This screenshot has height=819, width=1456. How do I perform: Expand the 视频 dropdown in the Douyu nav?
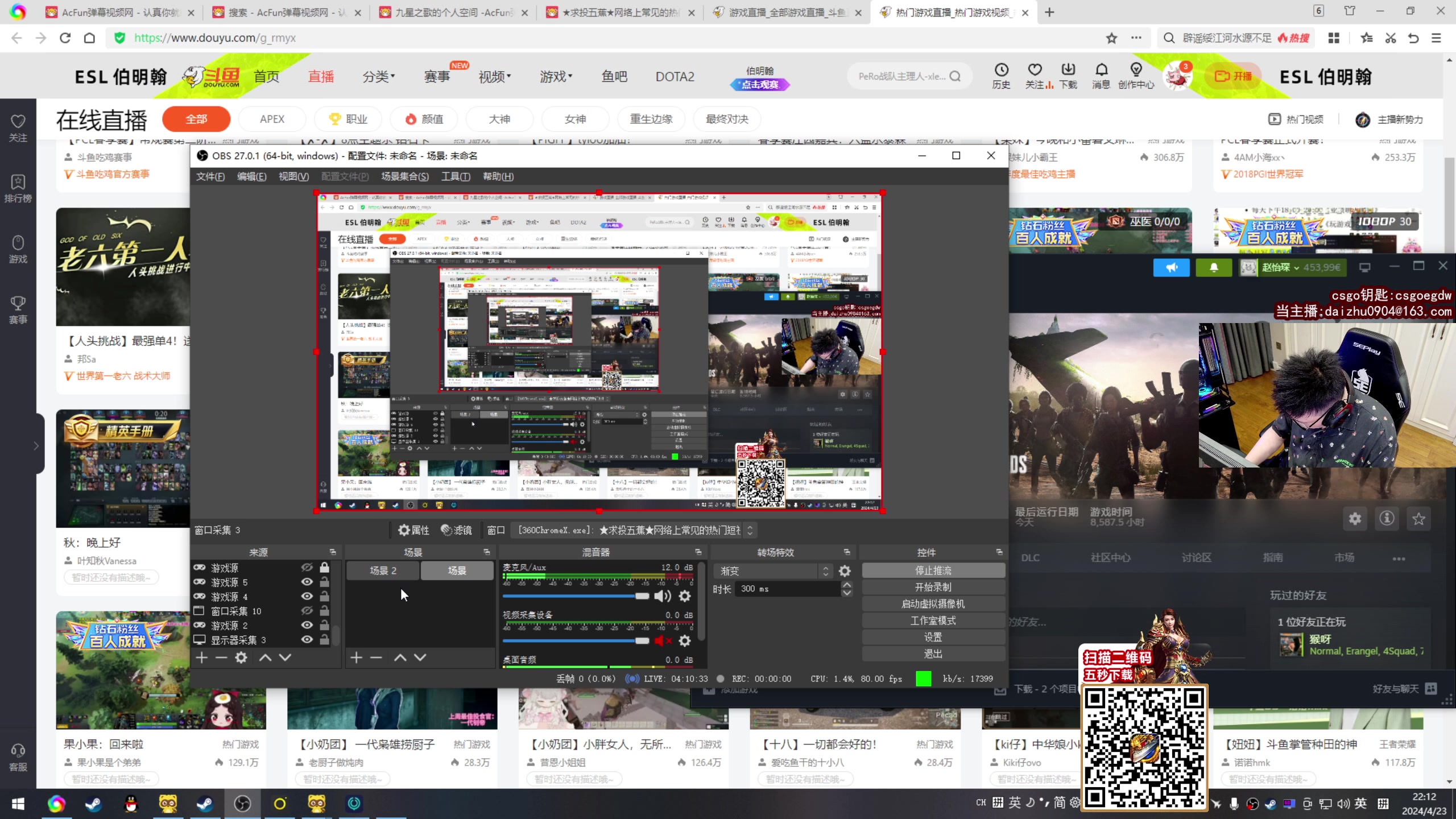click(x=495, y=77)
